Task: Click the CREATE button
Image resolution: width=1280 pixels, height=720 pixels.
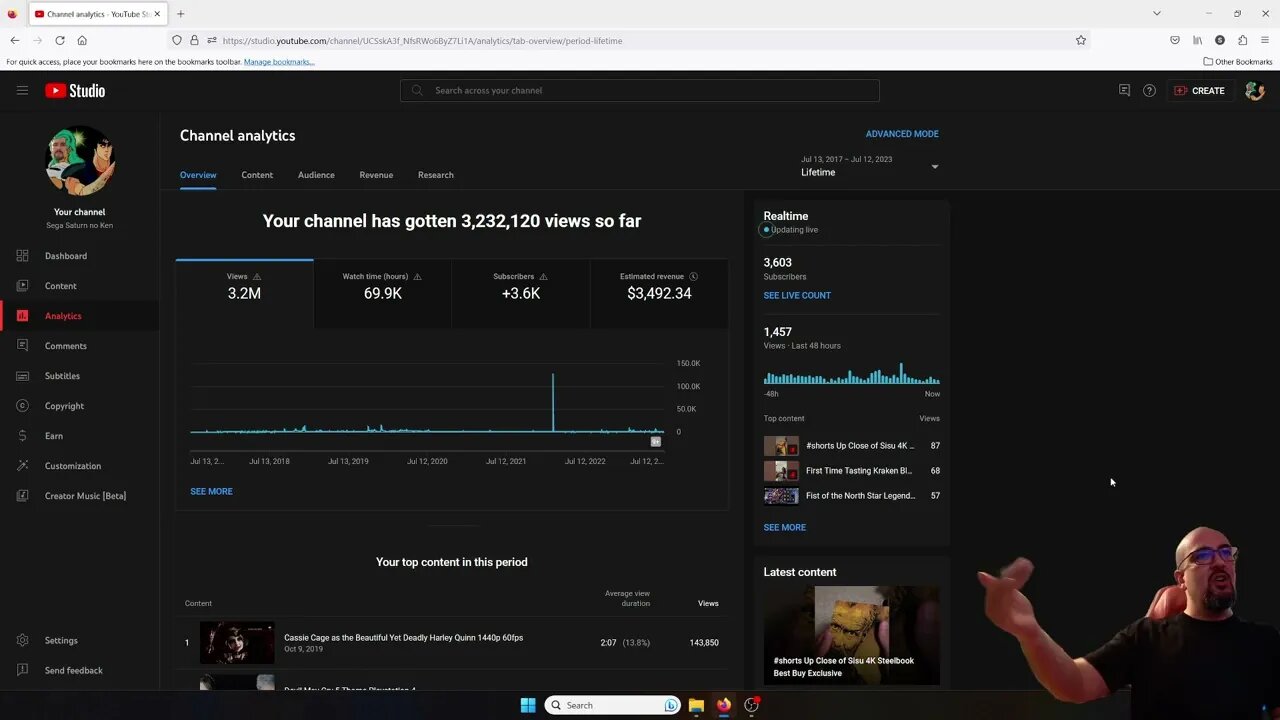Action: click(1199, 90)
